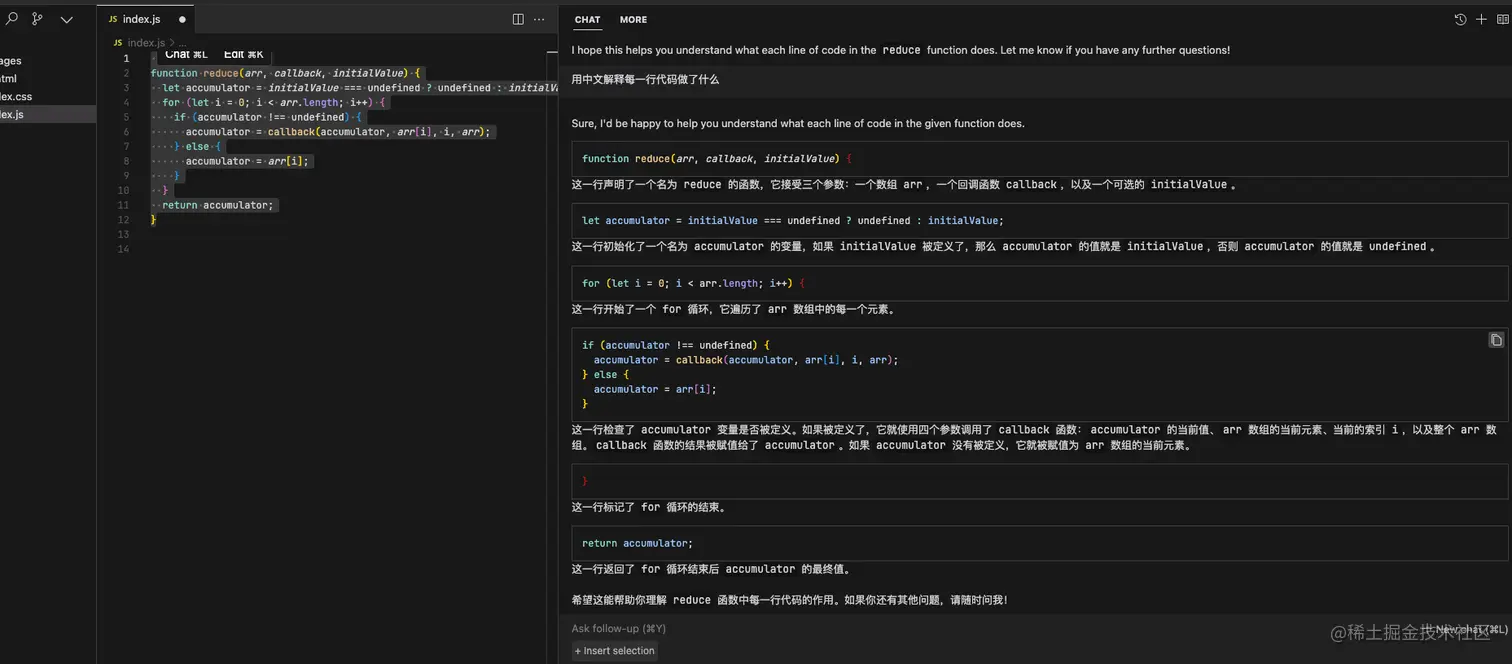Image resolution: width=1512 pixels, height=664 pixels.
Task: Click the unsaved-changes dot on the index.js tab
Action: (181, 18)
